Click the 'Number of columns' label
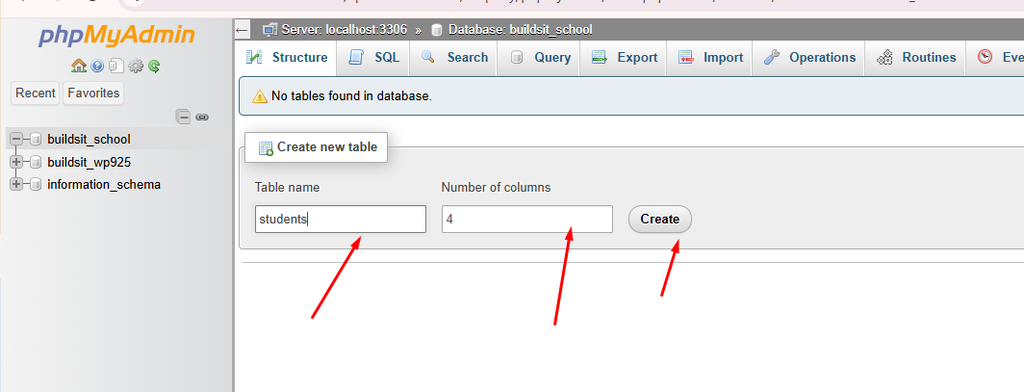 496,188
